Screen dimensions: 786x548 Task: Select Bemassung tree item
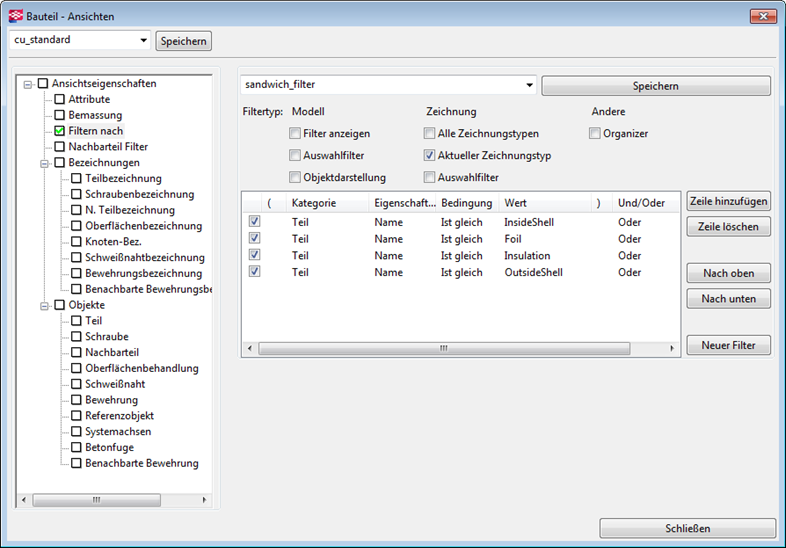coord(95,115)
